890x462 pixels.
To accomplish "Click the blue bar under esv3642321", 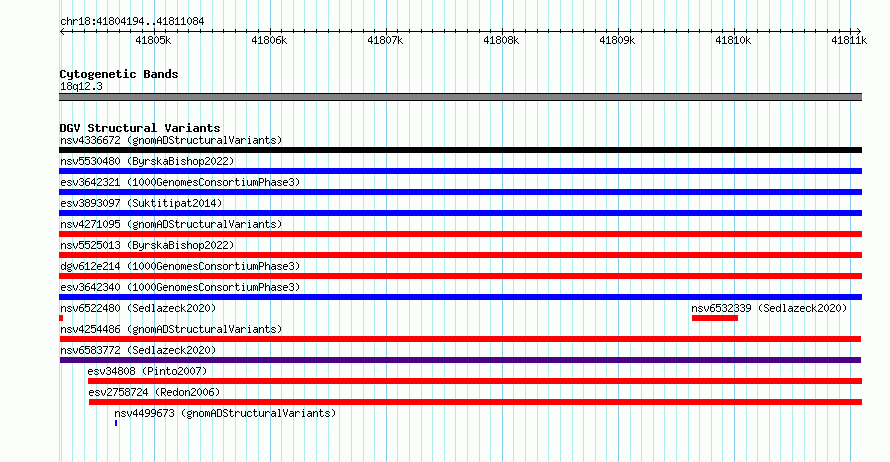I will 460,192.
